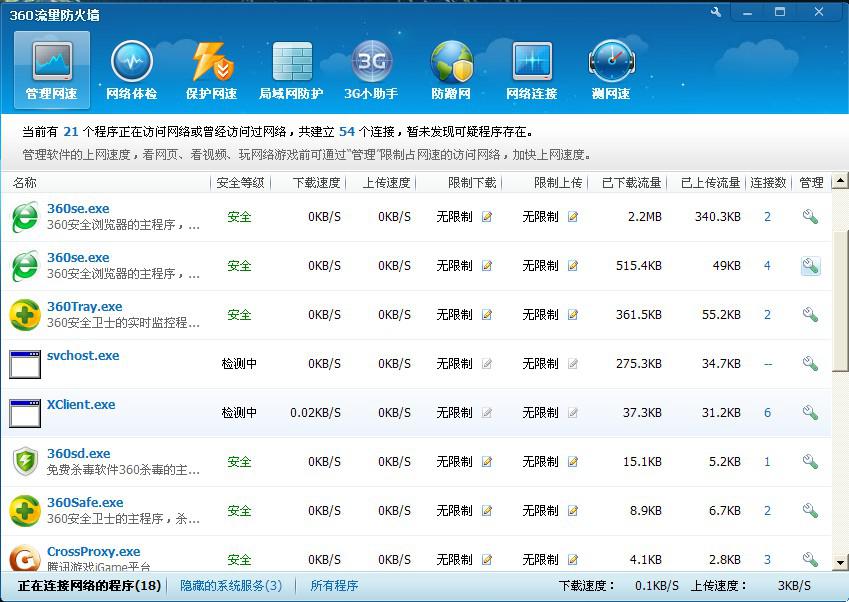Click svchost.exe window icon
The image size is (849, 602).
pyautogui.click(x=25, y=364)
